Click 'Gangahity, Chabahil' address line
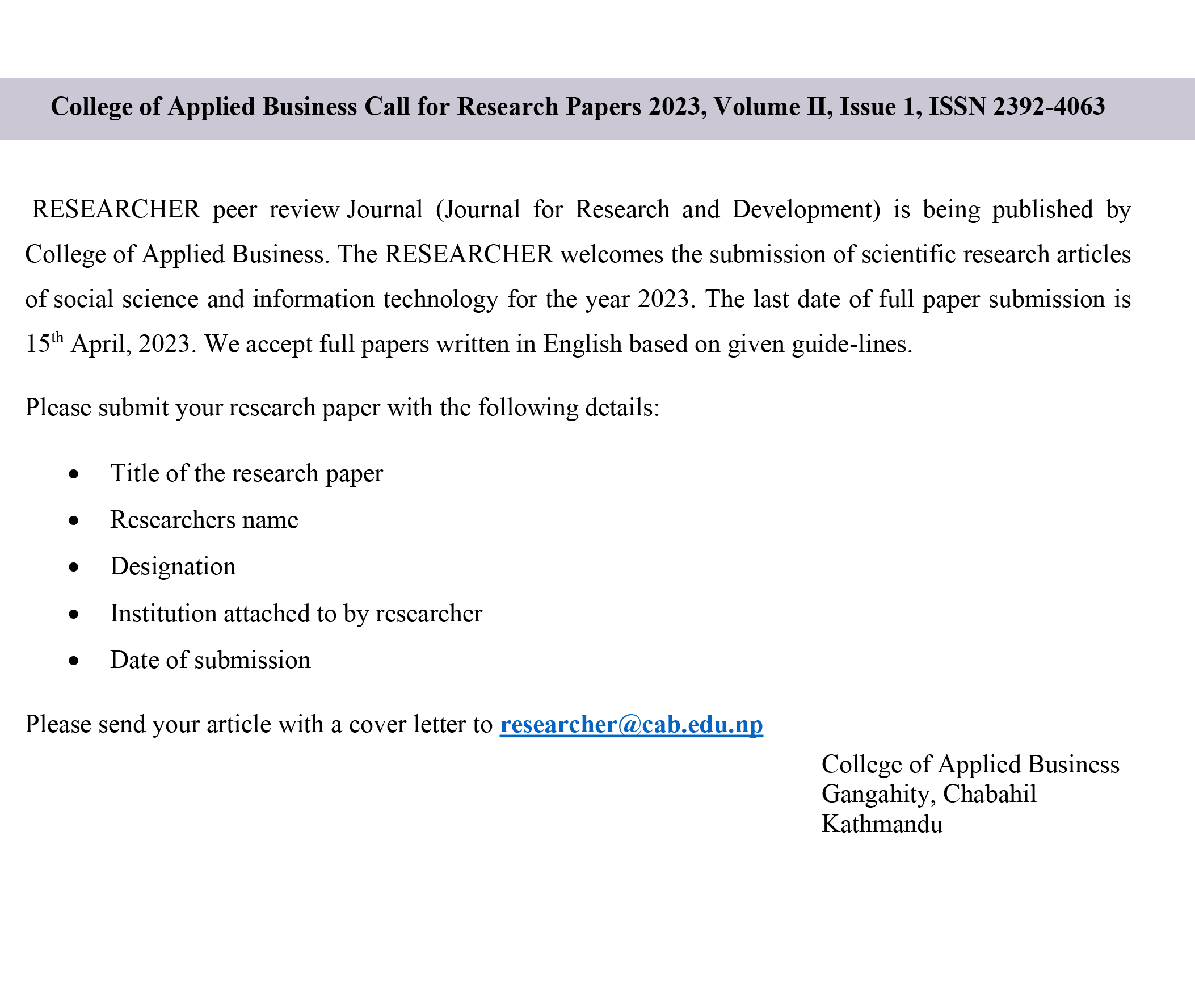The height and width of the screenshot is (1008, 1195). click(x=929, y=794)
